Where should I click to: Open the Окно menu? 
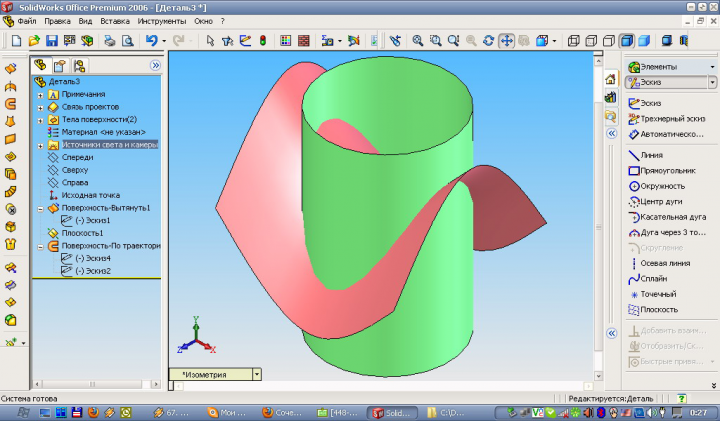pyautogui.click(x=203, y=21)
